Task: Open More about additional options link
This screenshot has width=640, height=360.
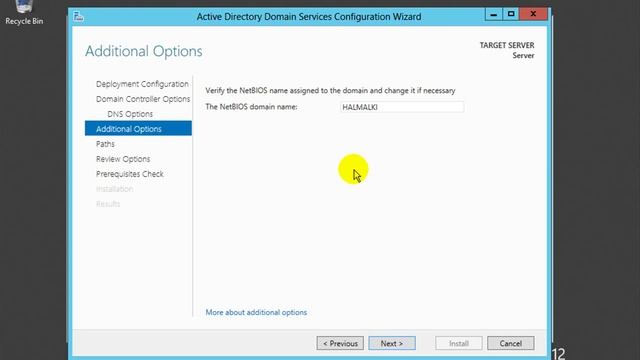Action: pyautogui.click(x=256, y=313)
